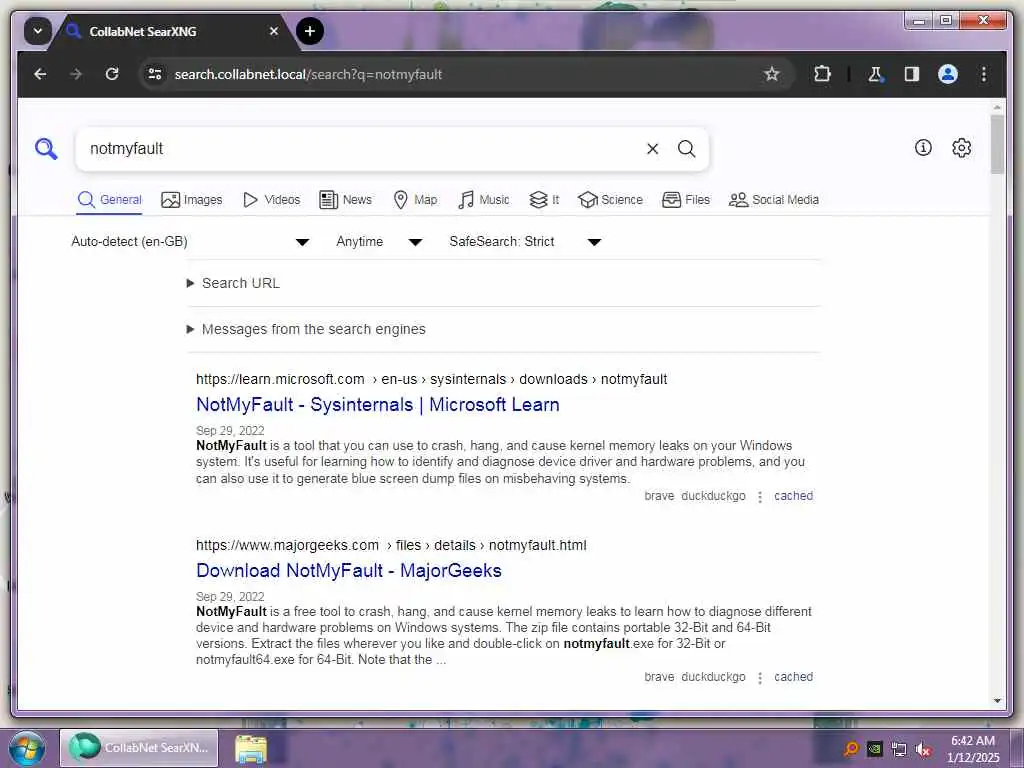Click the muted volume tray icon
The image size is (1024, 768).
coord(923,749)
